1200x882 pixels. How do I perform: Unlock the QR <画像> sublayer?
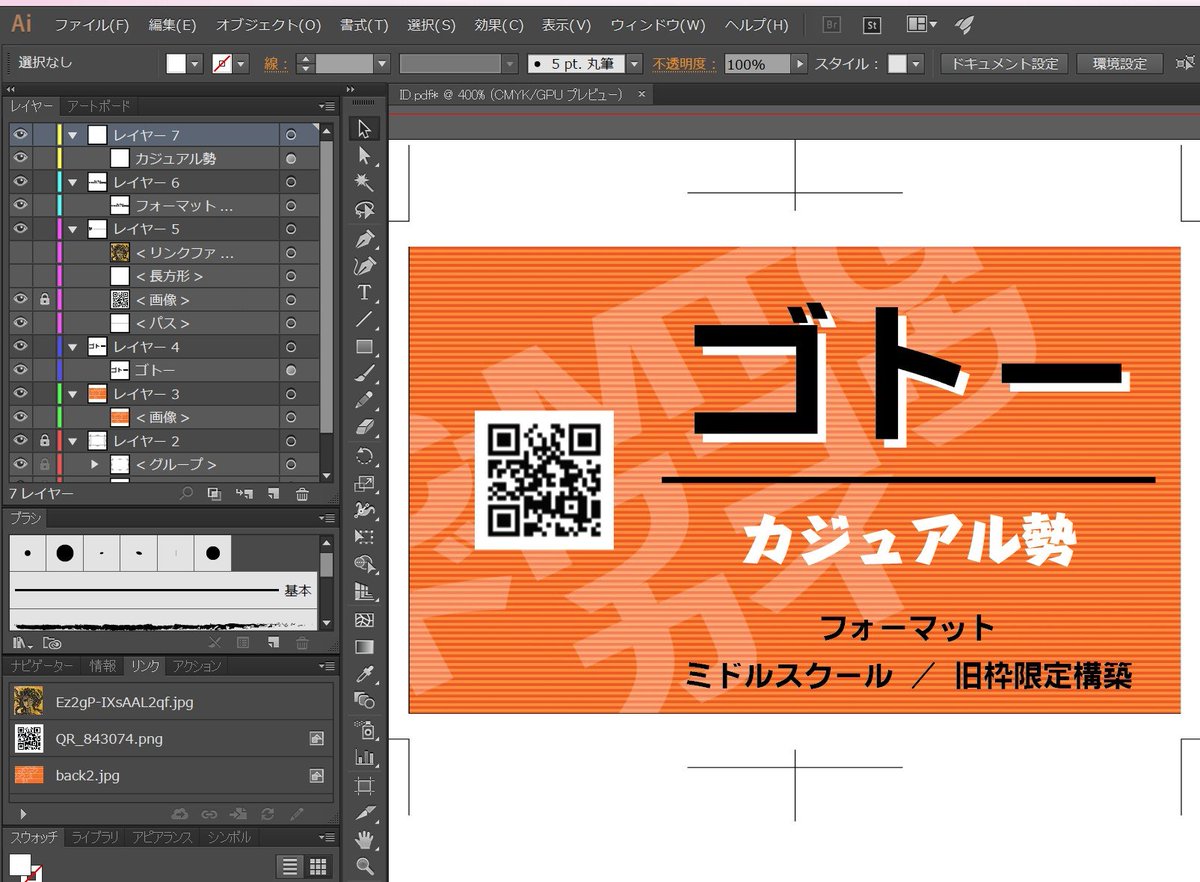tap(44, 299)
